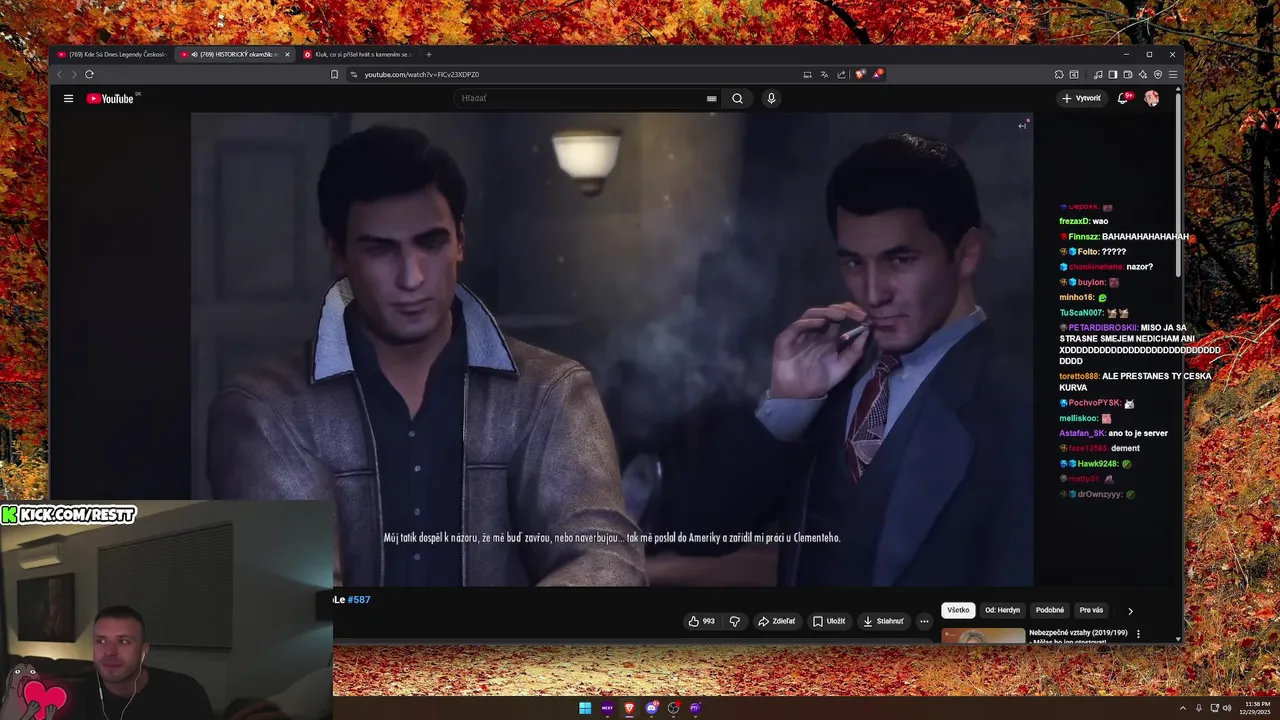Open the YouTube hamburger guide menu
The image size is (1280, 720).
(x=68, y=98)
